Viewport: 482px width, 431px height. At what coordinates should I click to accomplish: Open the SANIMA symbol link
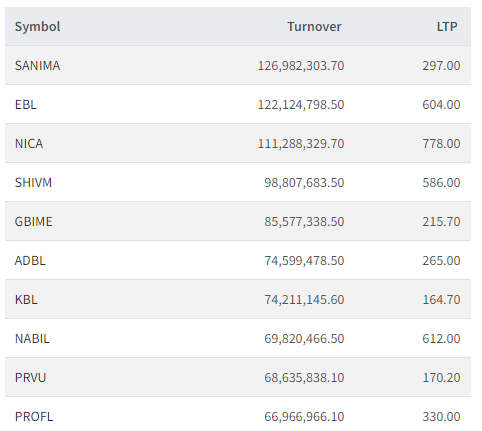(37, 66)
